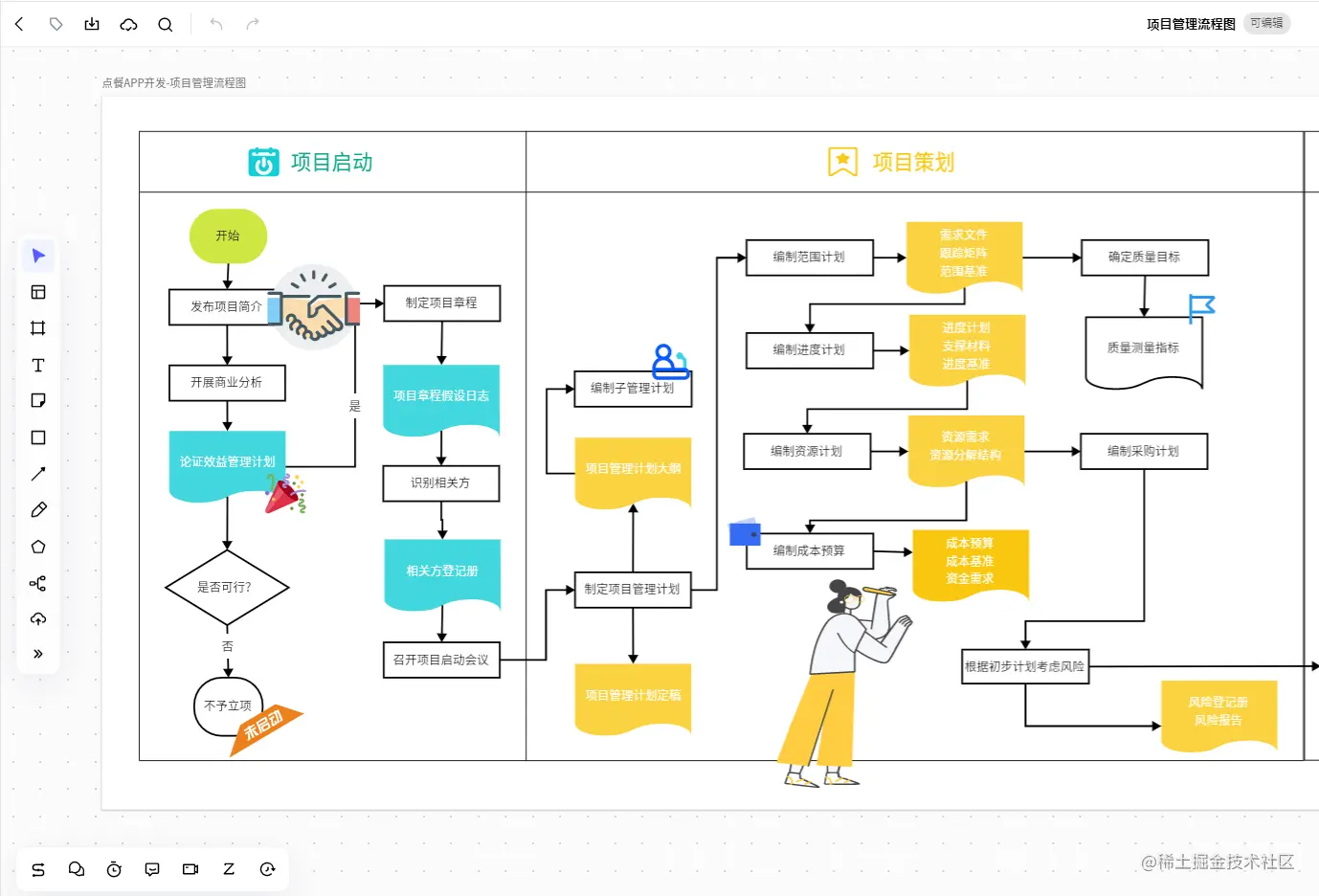Select the 发布项目简介 box
Image resolution: width=1319 pixels, height=896 pixels.
coord(227,307)
